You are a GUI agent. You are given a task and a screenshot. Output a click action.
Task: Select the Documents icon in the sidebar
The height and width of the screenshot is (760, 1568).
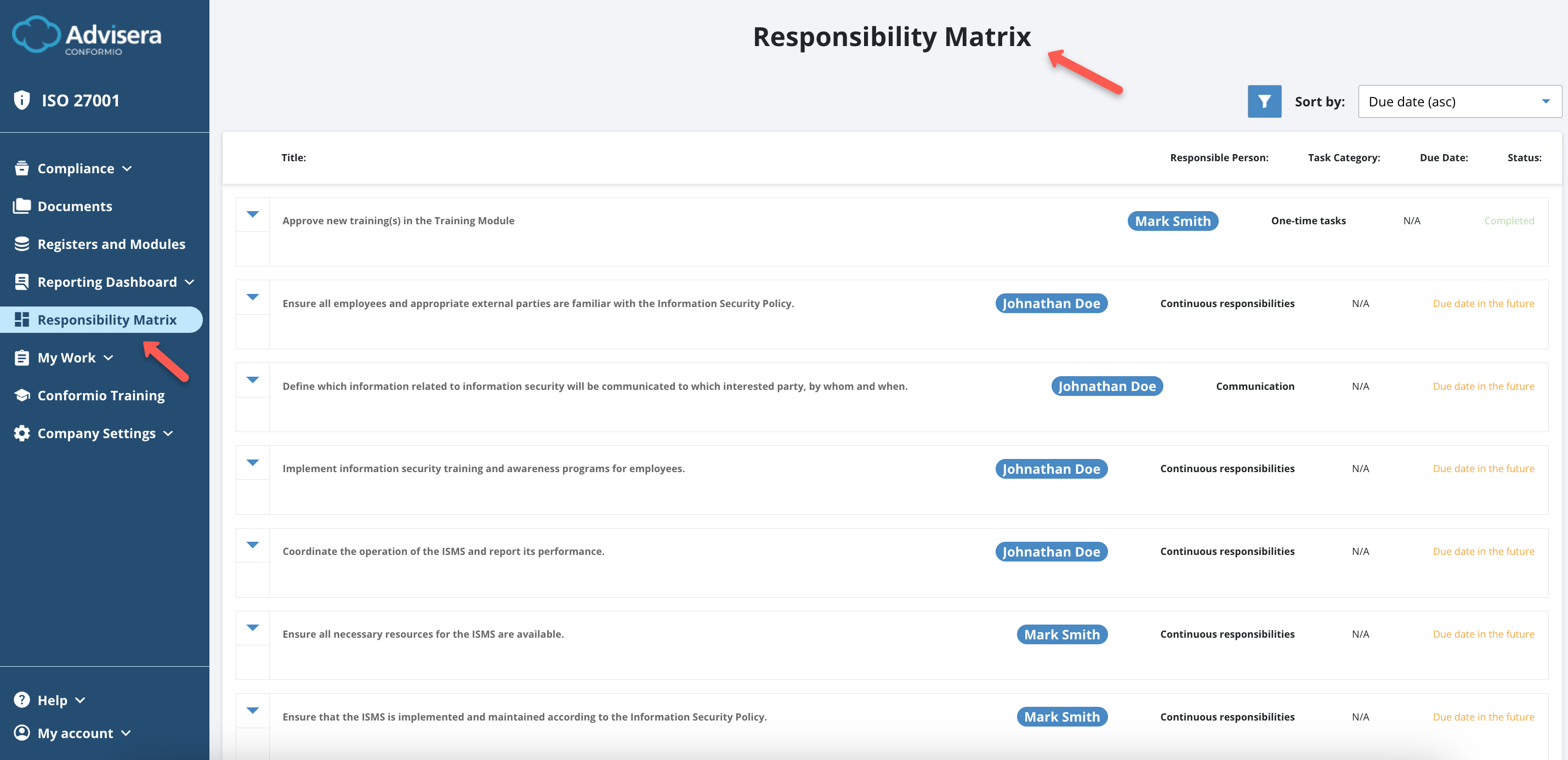pos(21,206)
